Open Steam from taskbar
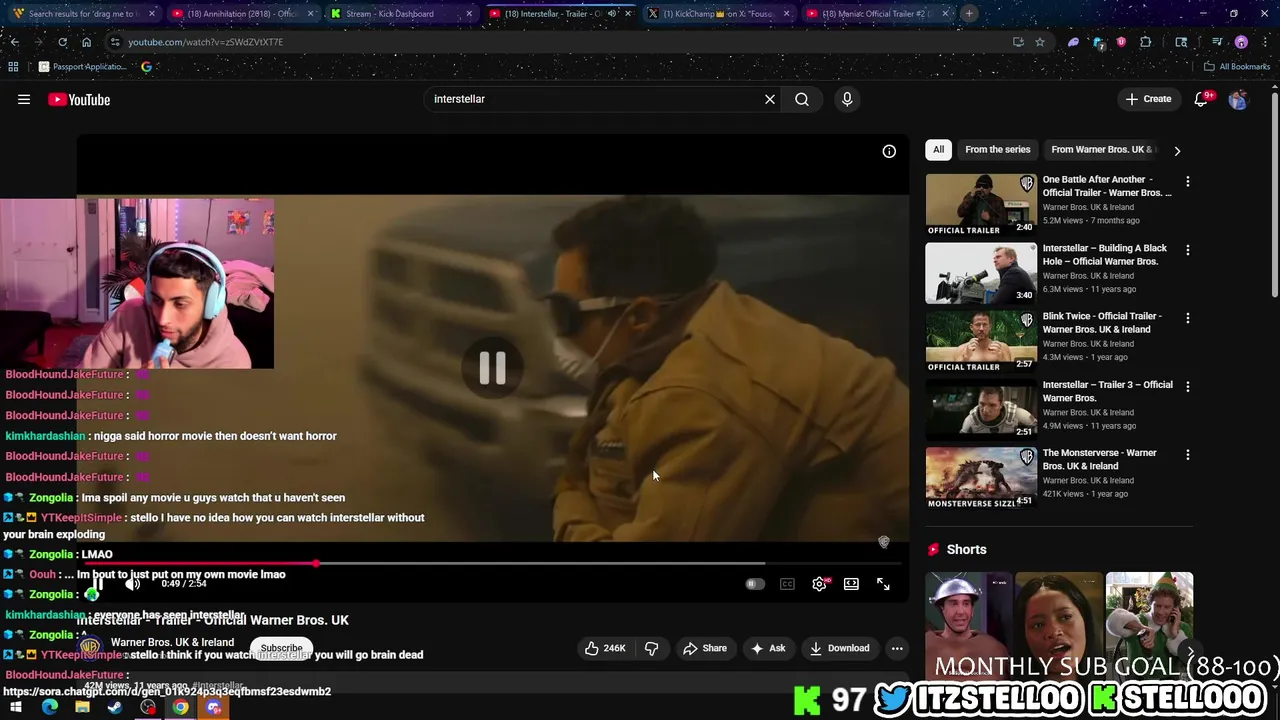Screen dimensions: 1280x720 [x=115, y=707]
